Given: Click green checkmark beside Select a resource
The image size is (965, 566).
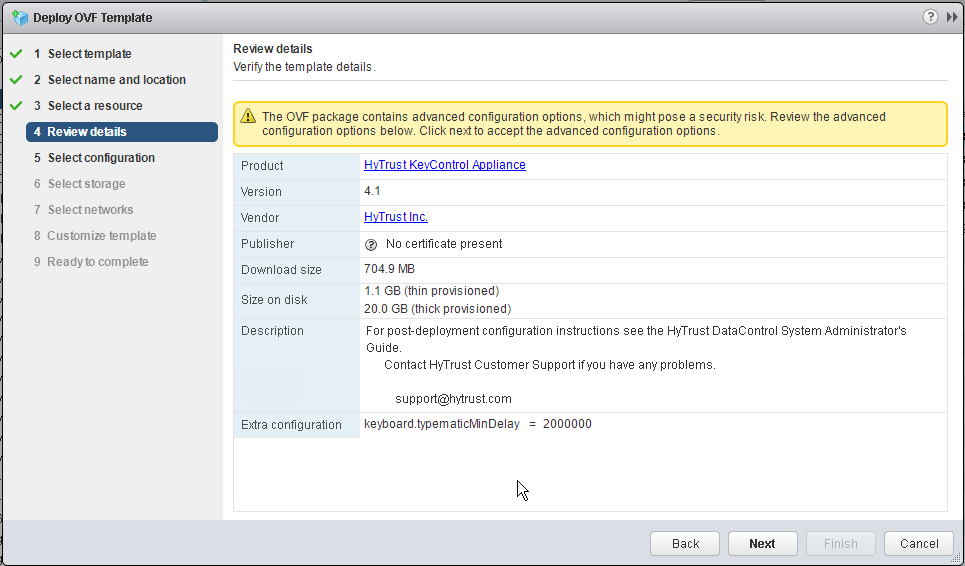Looking at the screenshot, I should click(x=16, y=106).
